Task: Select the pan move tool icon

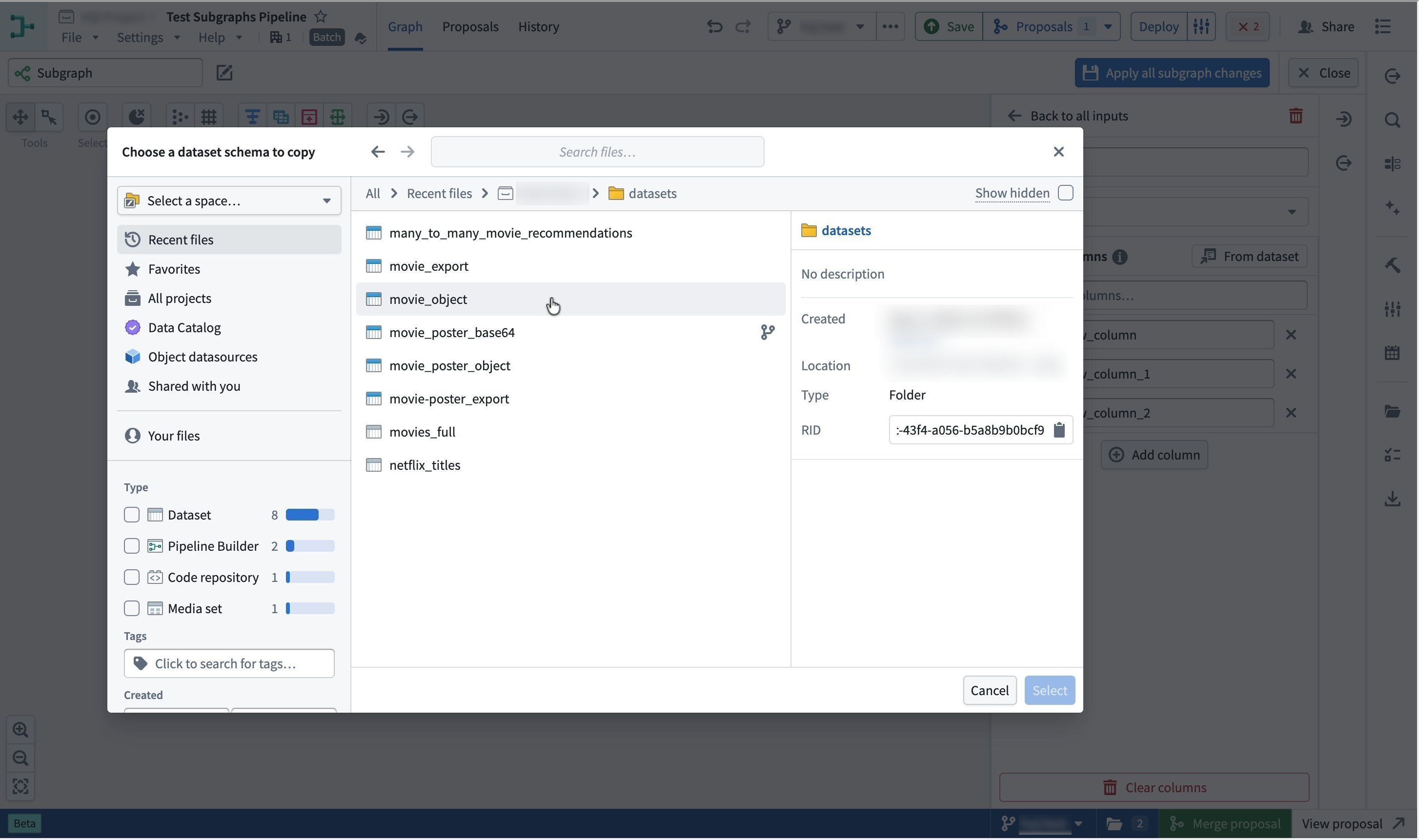Action: pos(20,117)
